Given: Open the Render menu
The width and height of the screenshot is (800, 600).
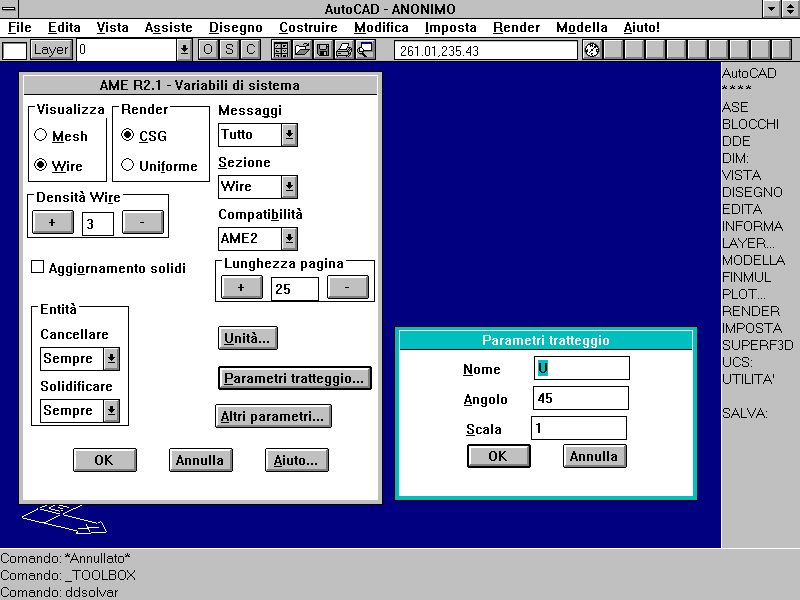Looking at the screenshot, I should 516,27.
